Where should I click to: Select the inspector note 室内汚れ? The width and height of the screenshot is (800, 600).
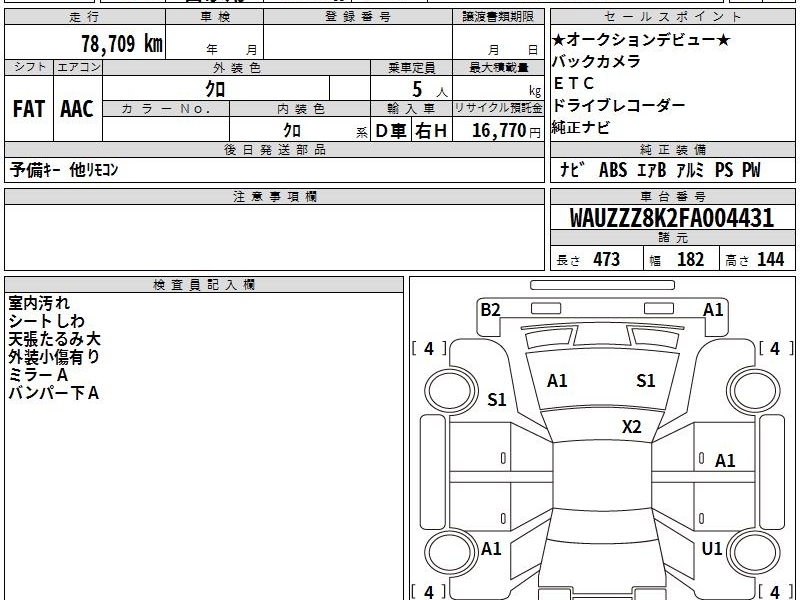click(39, 303)
